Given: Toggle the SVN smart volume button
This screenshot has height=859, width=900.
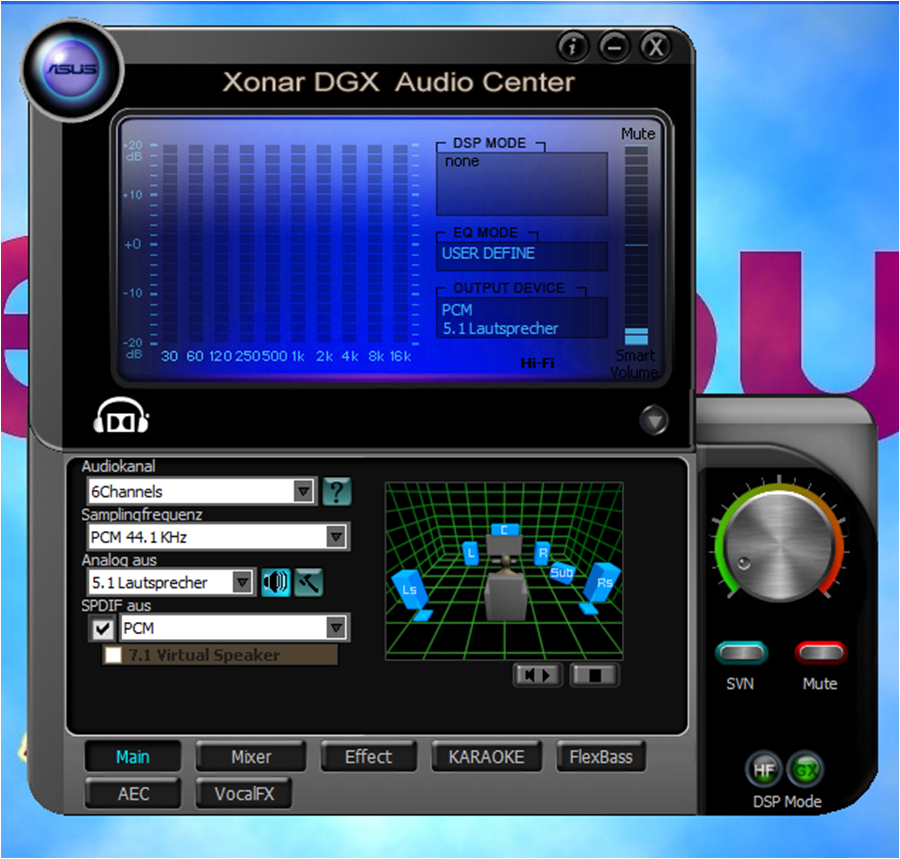Looking at the screenshot, I should tap(742, 653).
